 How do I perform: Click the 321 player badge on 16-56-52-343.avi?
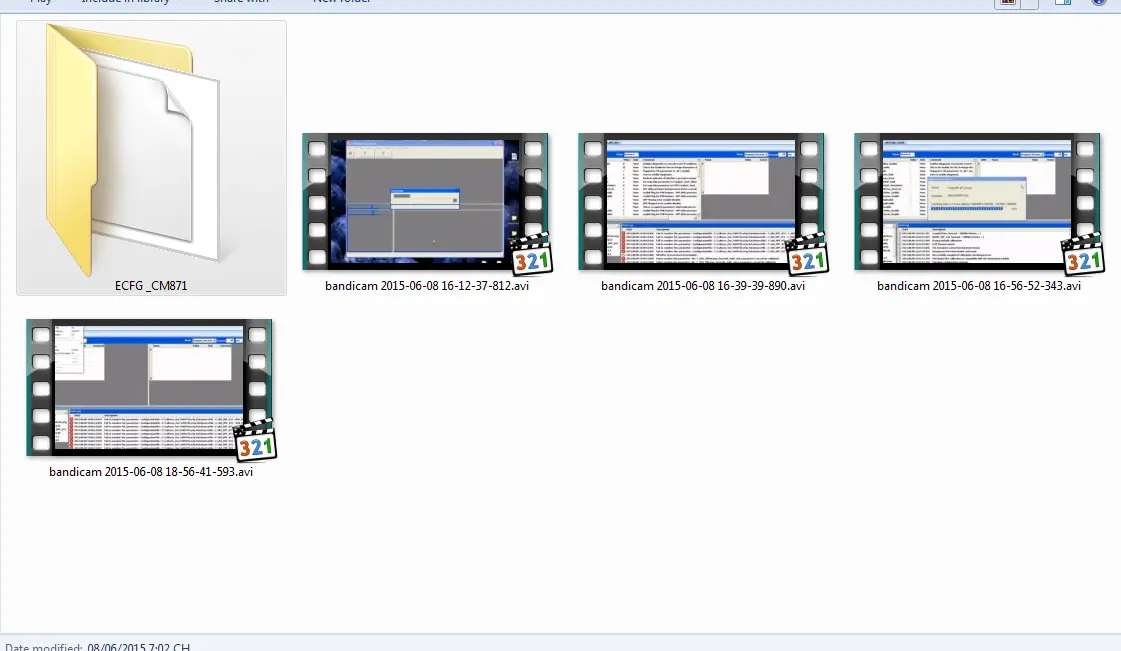pyautogui.click(x=1085, y=254)
